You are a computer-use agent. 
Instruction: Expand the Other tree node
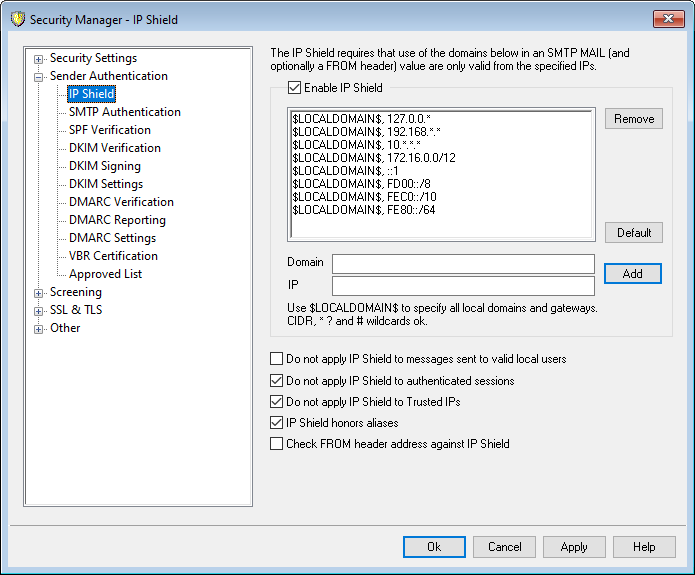39,329
